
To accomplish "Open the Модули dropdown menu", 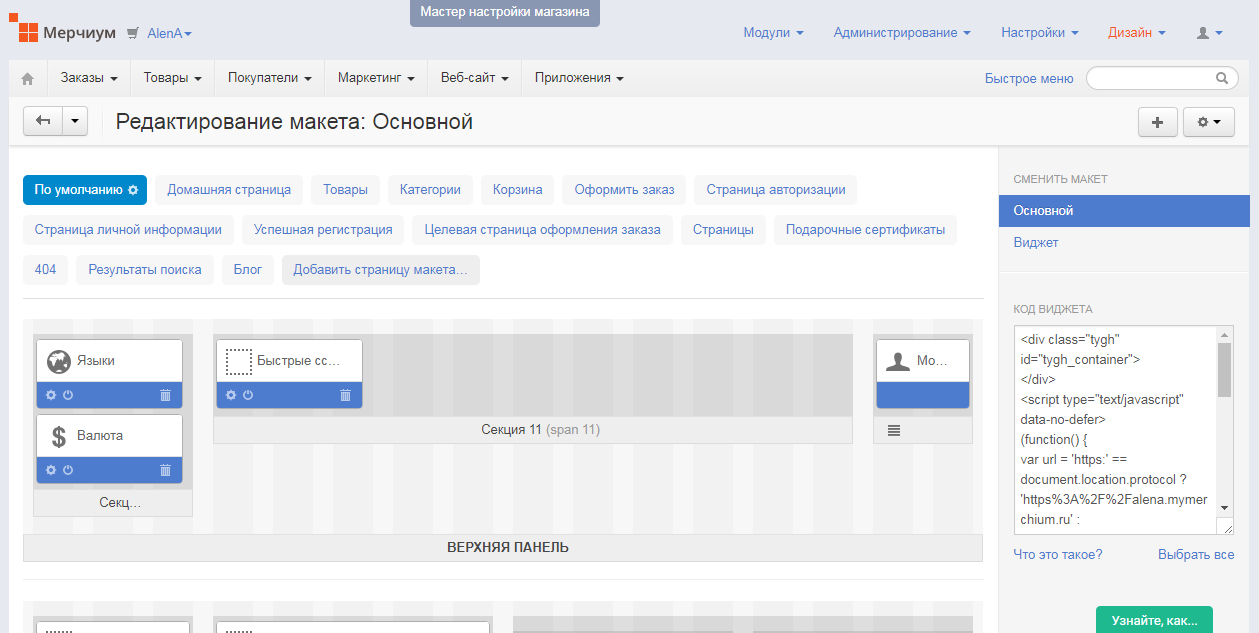I will click(x=773, y=33).
